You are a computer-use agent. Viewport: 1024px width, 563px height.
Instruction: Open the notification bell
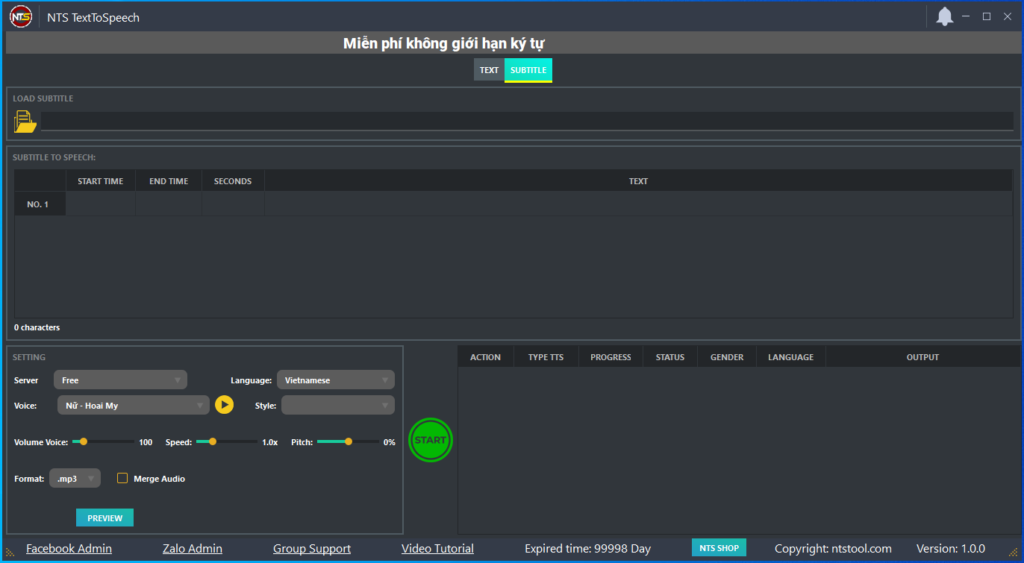click(944, 17)
